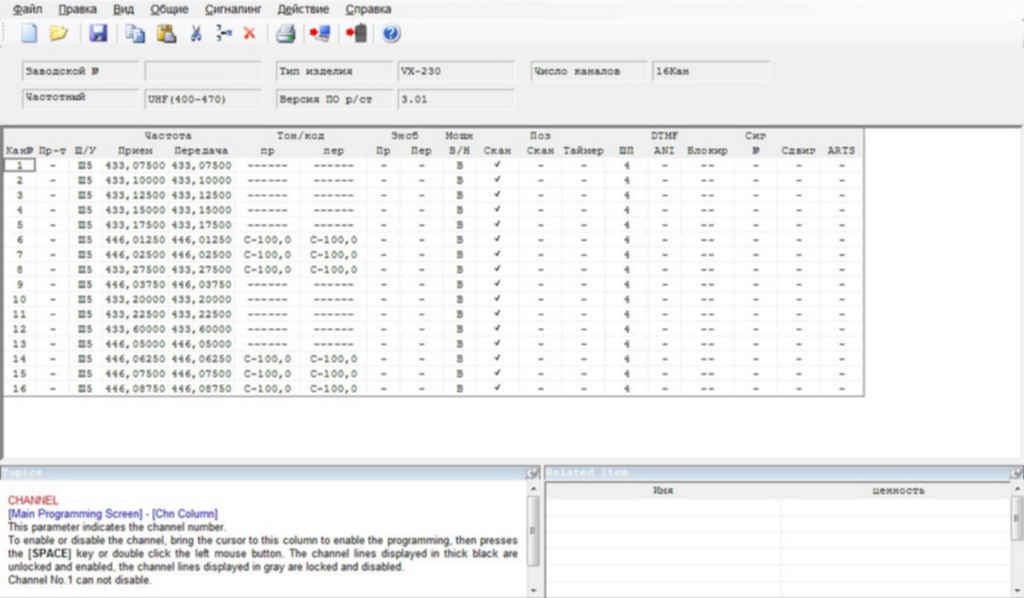This screenshot has width=1024, height=598.
Task: Click the pin button on Topics panel
Action: 532,472
